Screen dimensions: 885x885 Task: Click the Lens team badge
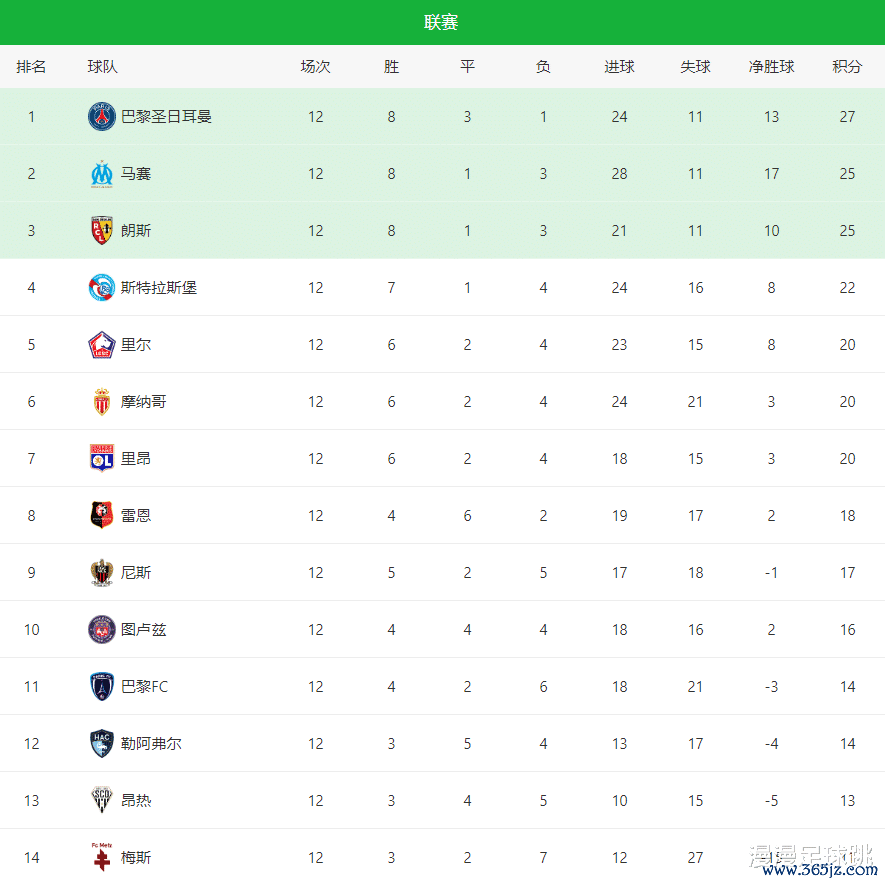(x=102, y=231)
